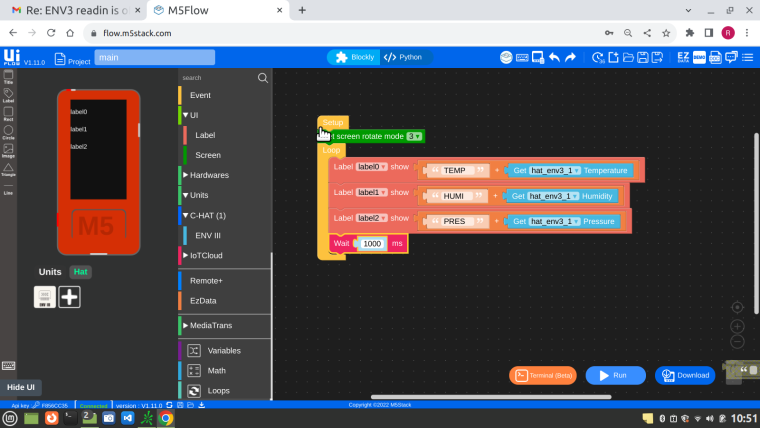Open label0 dropdown in first Label block
760x428 pixels.
[x=371, y=167]
